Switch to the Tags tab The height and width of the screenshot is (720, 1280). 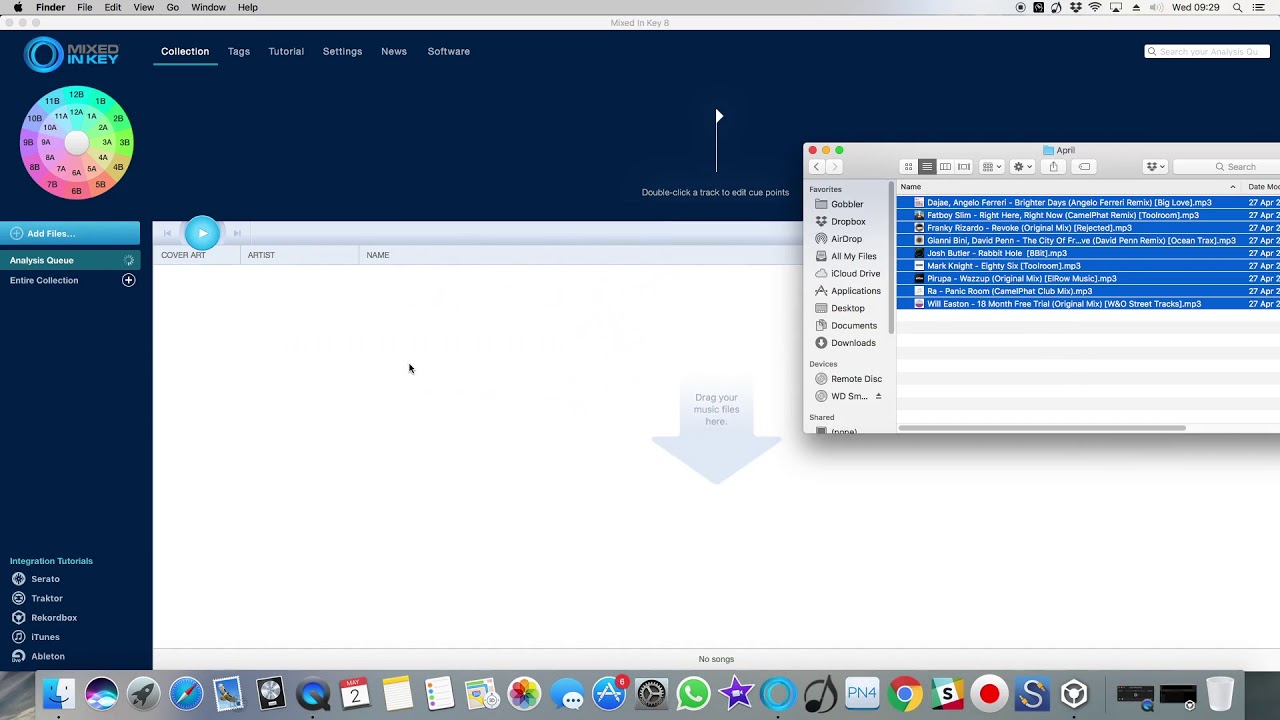pyautogui.click(x=239, y=51)
